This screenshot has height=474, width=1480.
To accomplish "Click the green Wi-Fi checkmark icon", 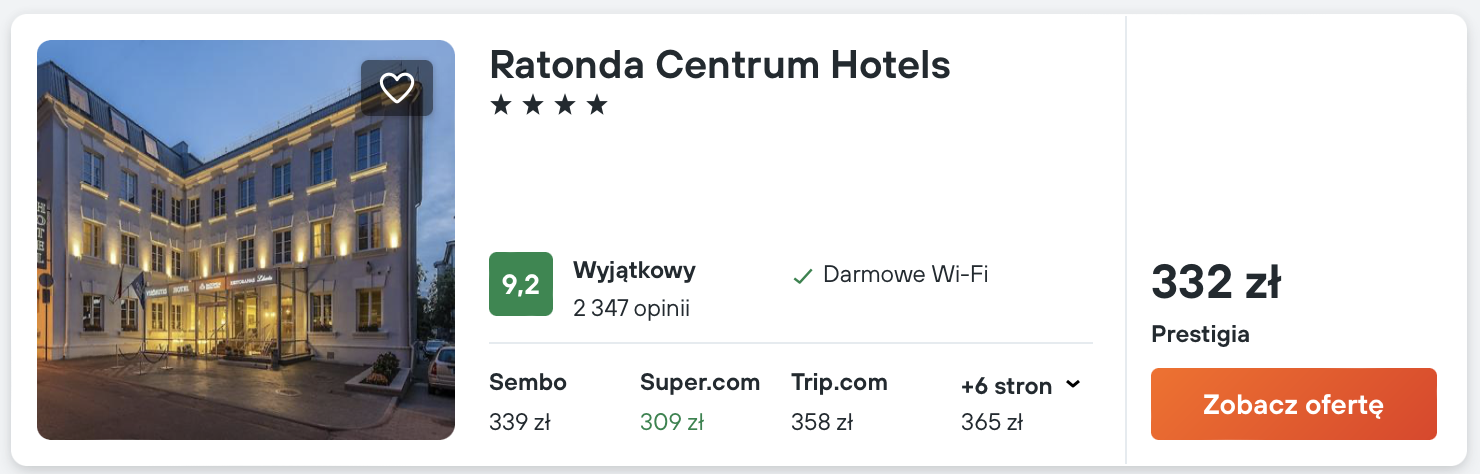I will [802, 276].
